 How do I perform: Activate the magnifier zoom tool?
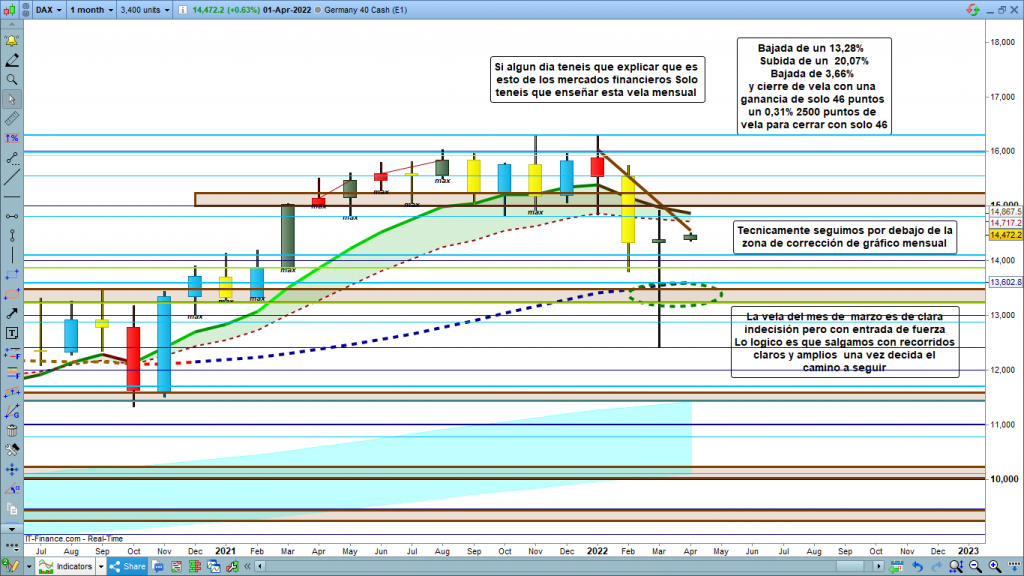click(x=11, y=79)
